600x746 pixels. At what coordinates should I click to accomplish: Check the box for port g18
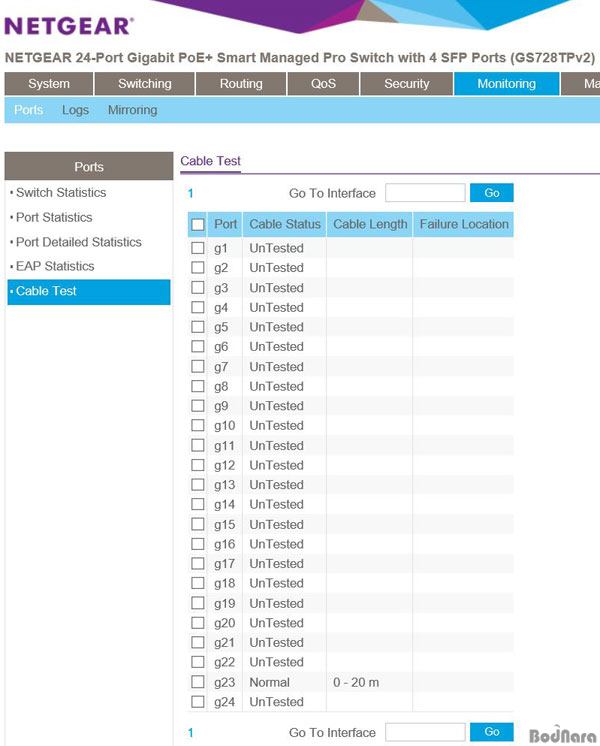[x=197, y=583]
